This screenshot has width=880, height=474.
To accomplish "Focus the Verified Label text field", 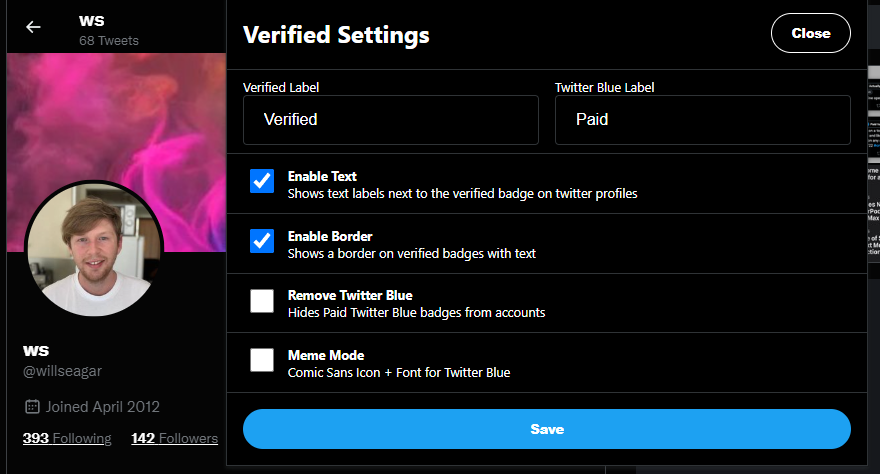I will coord(390,120).
